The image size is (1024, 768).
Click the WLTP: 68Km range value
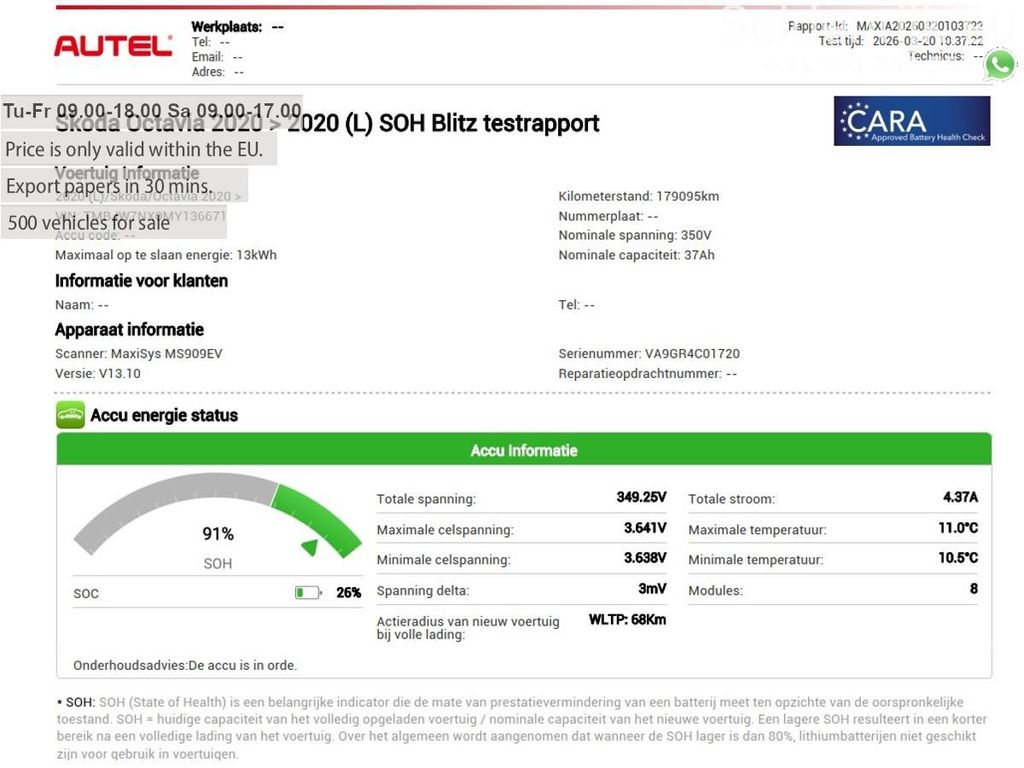[627, 620]
